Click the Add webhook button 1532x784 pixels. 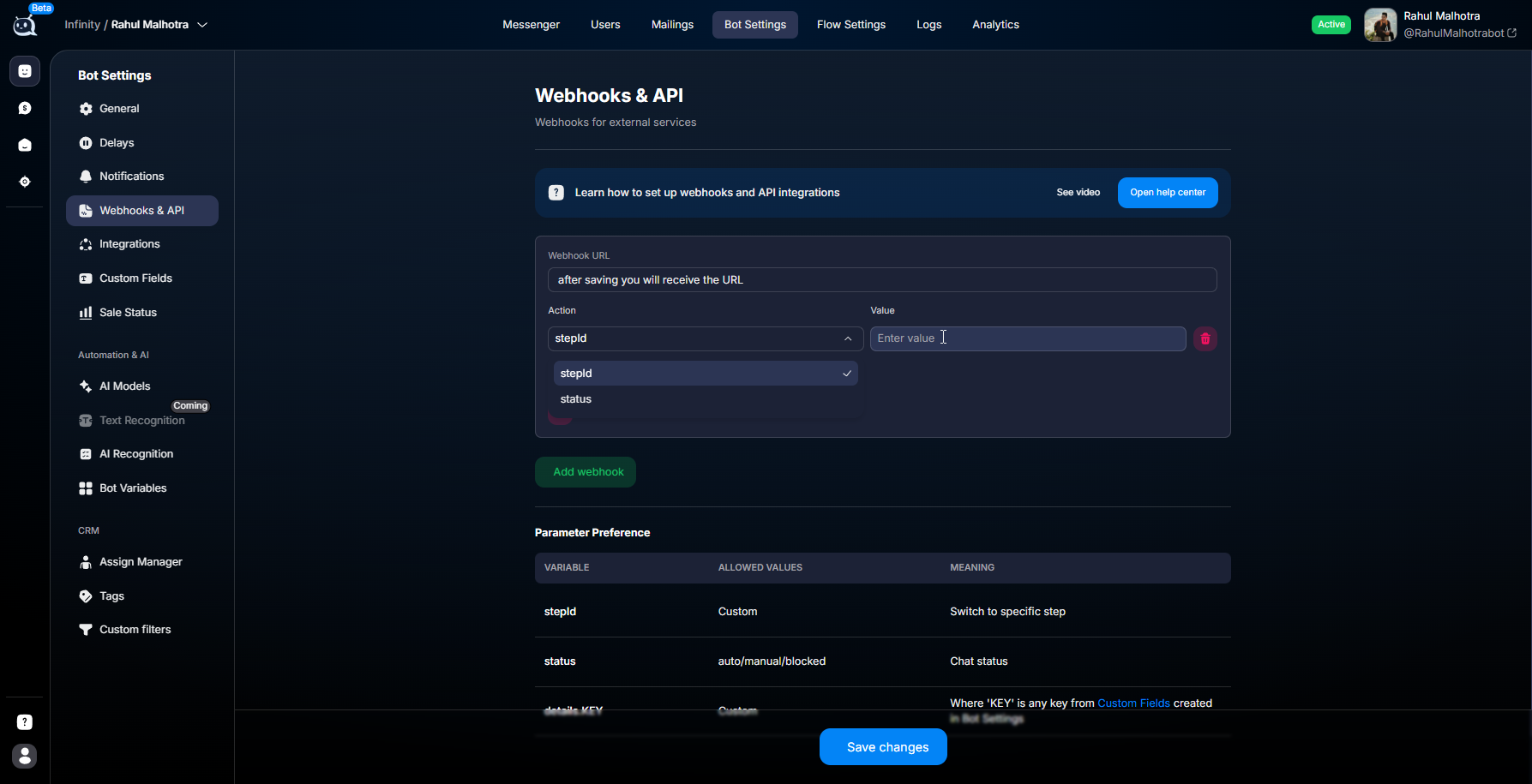point(586,472)
